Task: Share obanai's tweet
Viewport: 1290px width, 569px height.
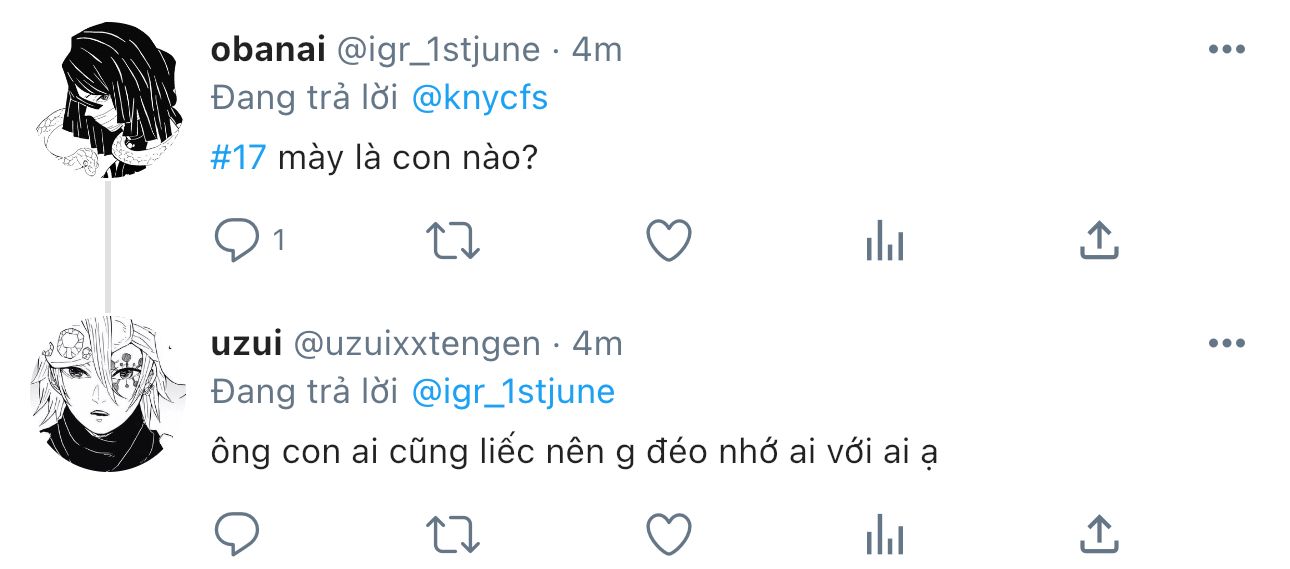Action: (x=1099, y=241)
